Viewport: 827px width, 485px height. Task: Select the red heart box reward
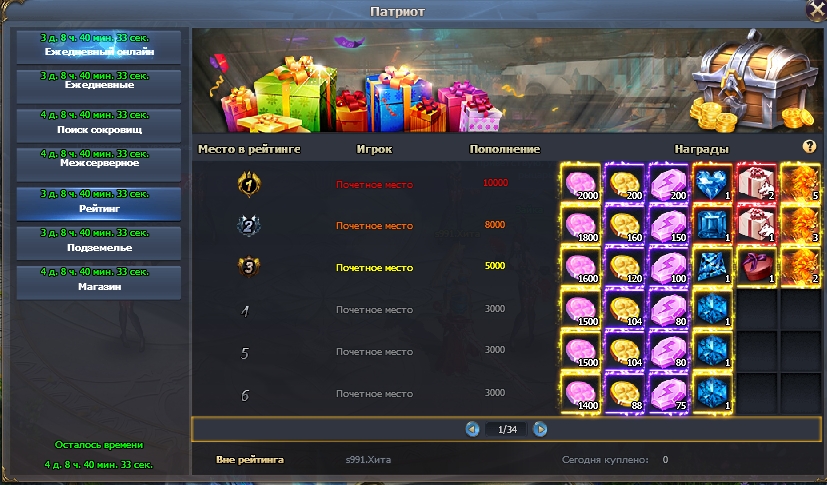pyautogui.click(x=757, y=266)
